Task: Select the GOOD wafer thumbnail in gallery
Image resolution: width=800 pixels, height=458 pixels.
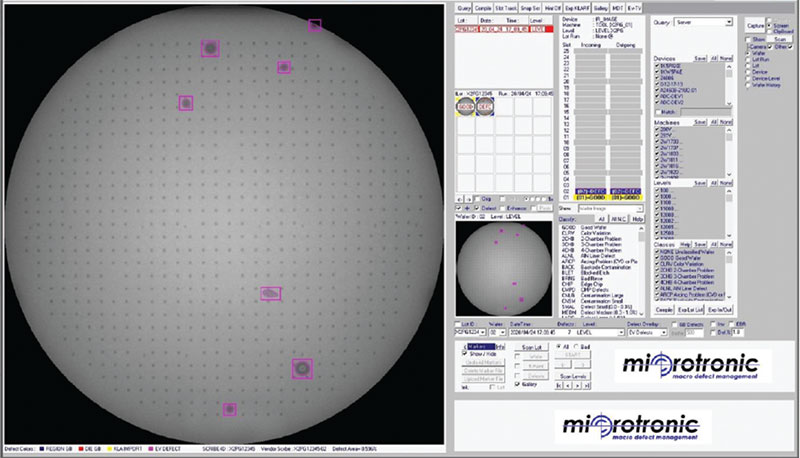Action: [x=465, y=107]
